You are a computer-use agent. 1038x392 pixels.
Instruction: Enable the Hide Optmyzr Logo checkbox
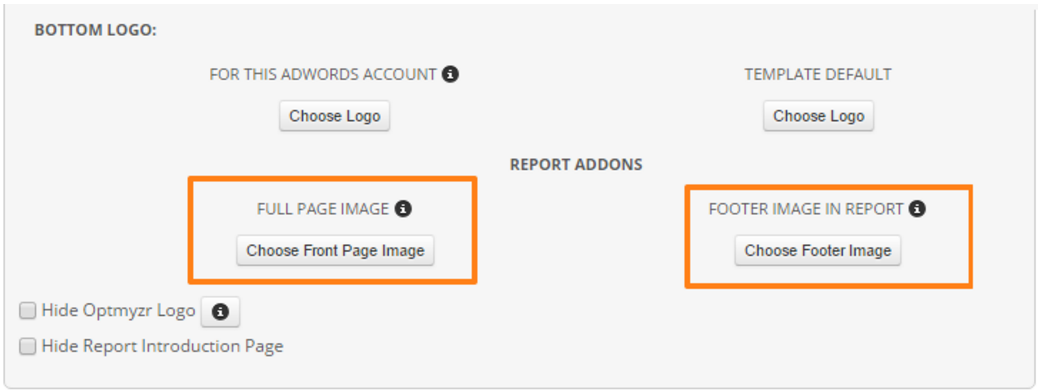[x=27, y=311]
